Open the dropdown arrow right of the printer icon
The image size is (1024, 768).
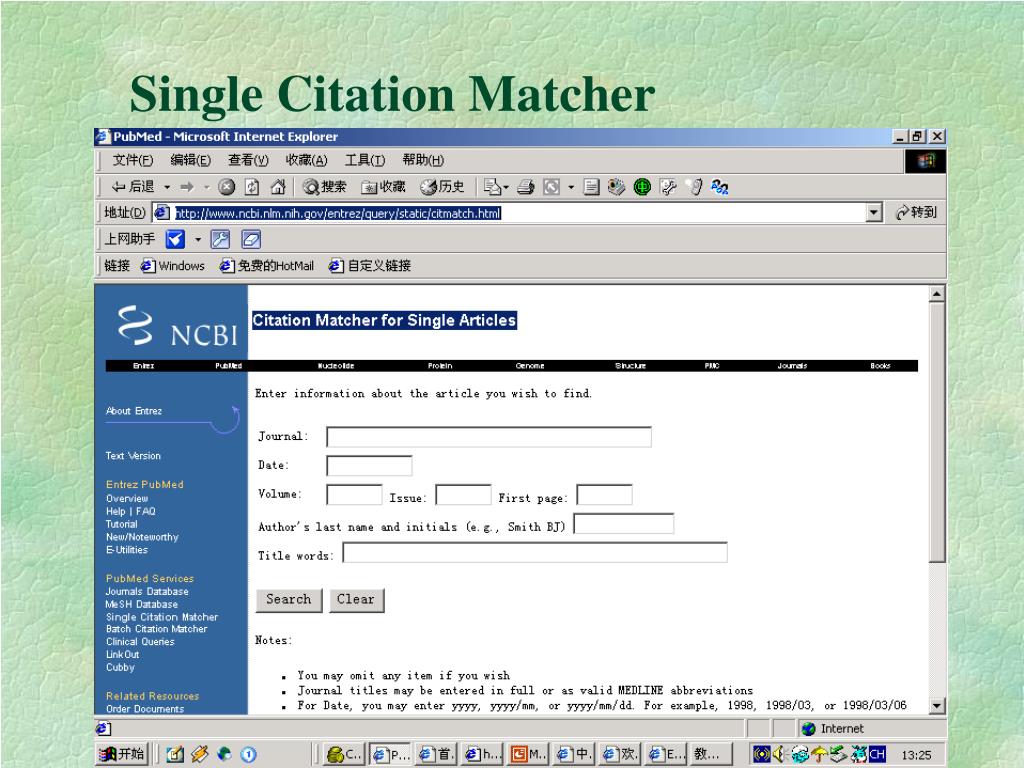point(571,187)
